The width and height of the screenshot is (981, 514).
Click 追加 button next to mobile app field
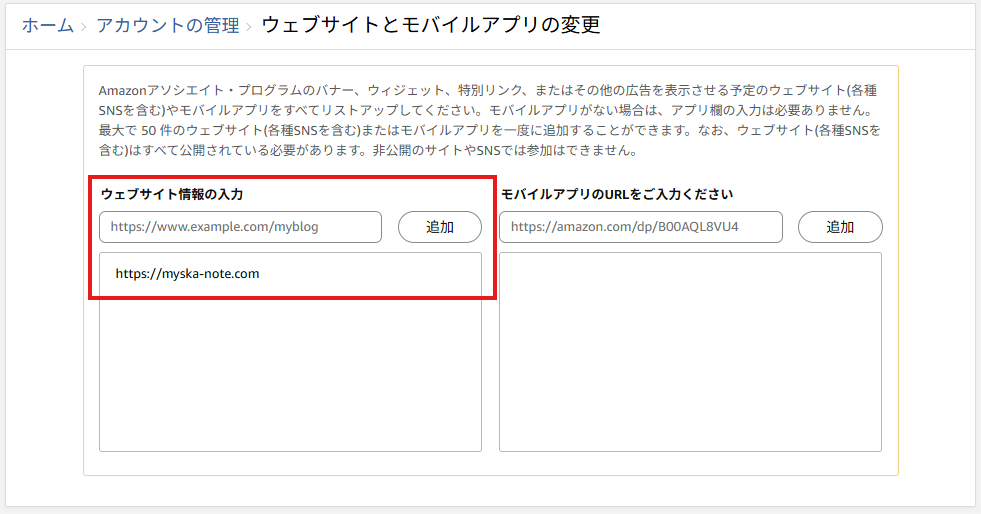[840, 227]
